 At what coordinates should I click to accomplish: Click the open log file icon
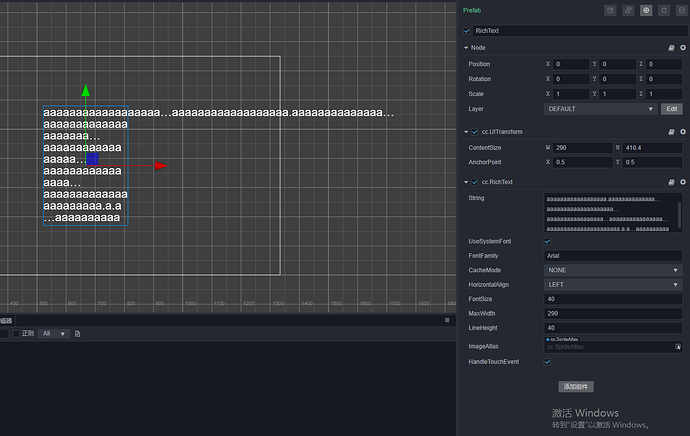coord(77,334)
